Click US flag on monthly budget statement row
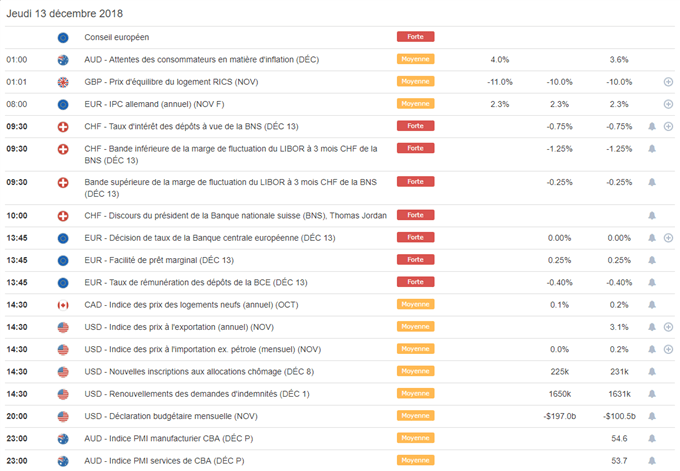The image size is (680, 471). click(x=63, y=417)
